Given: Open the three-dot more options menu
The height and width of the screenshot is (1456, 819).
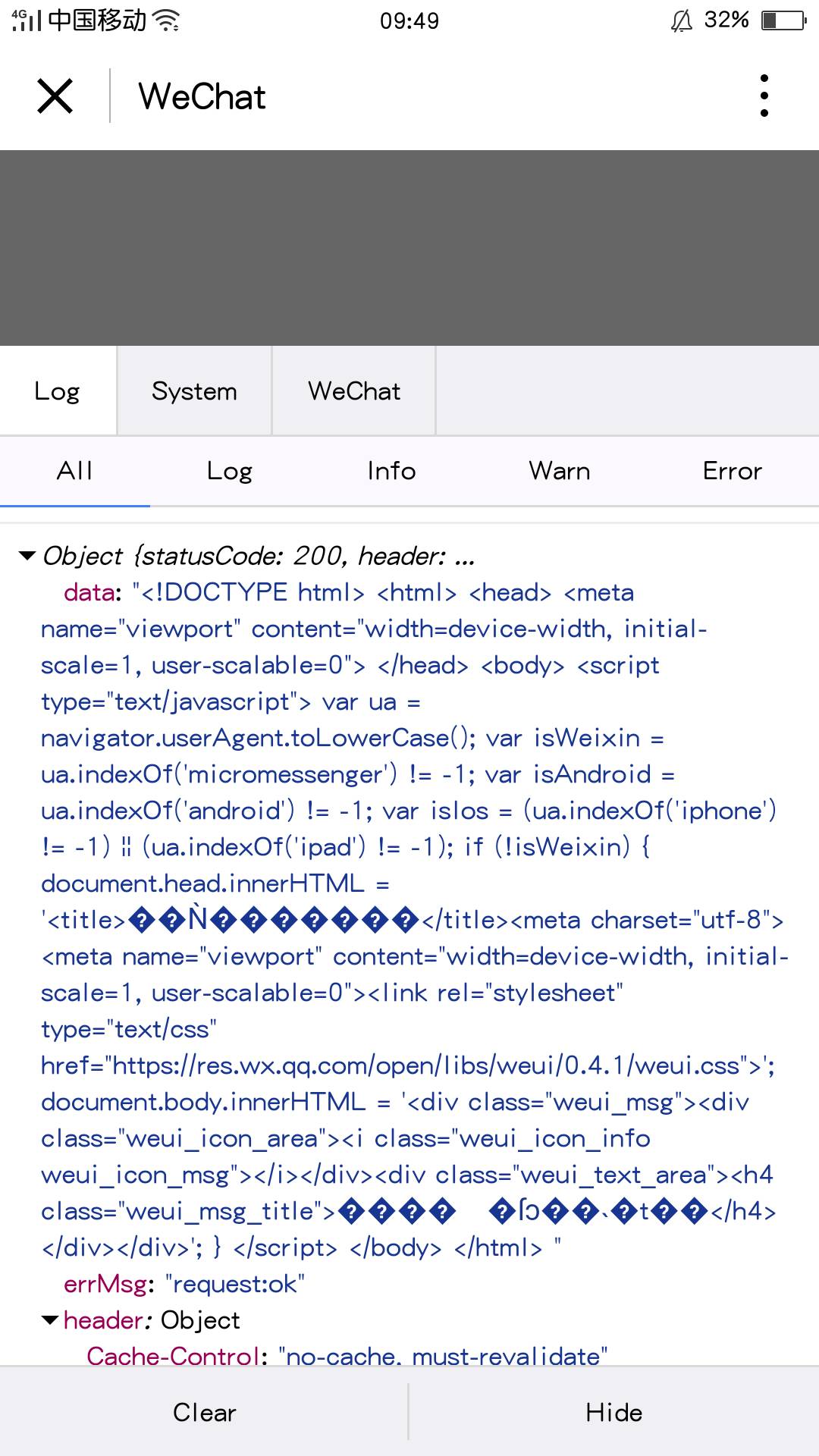Looking at the screenshot, I should point(764,96).
